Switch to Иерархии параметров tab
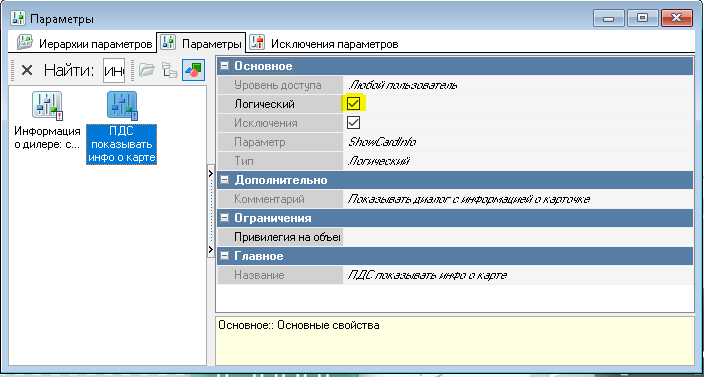 point(84,44)
